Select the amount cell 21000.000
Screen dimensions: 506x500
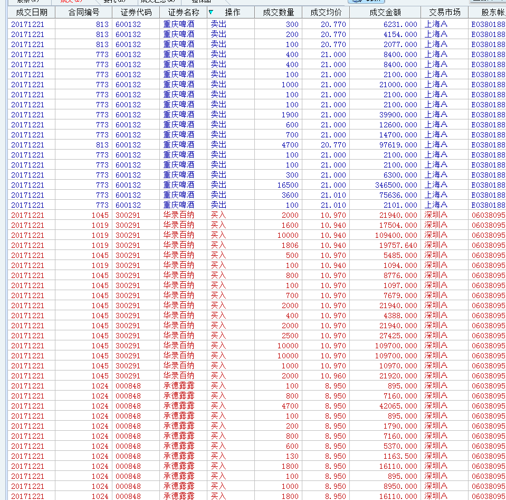click(398, 85)
